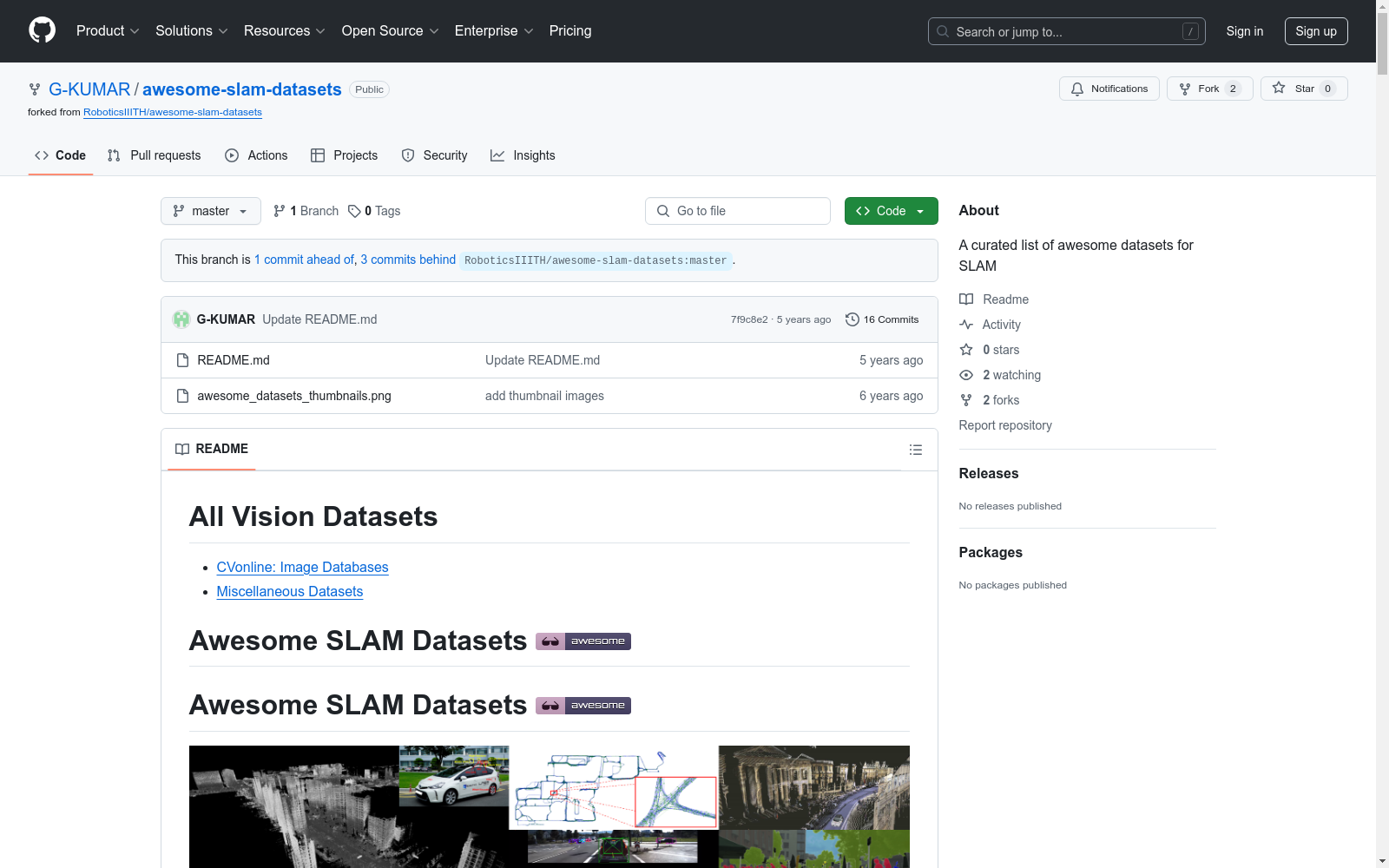This screenshot has height=868, width=1389.
Task: Click the book icon beside README heading
Action: click(182, 449)
